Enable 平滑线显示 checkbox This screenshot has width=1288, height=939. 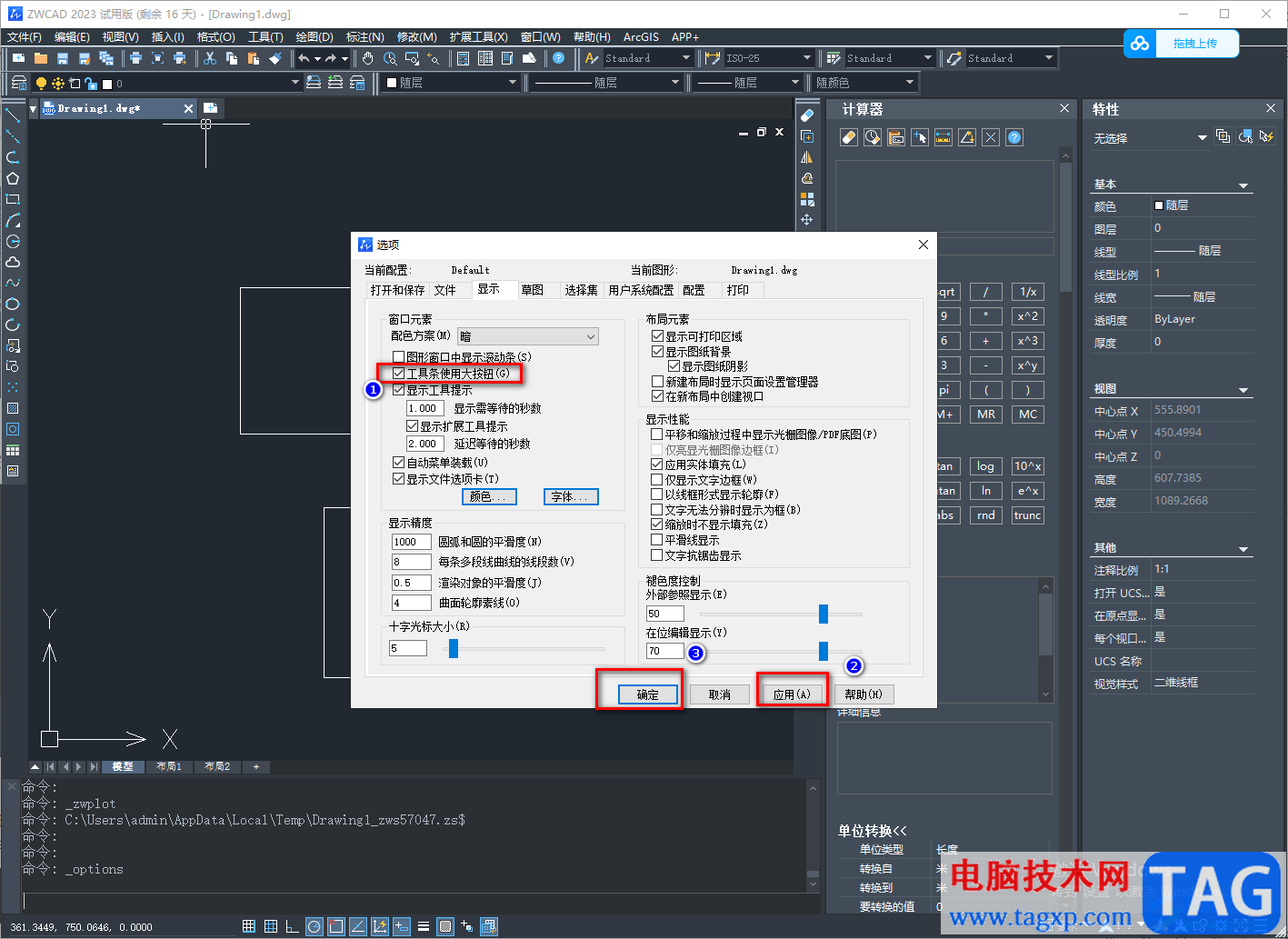click(x=657, y=540)
